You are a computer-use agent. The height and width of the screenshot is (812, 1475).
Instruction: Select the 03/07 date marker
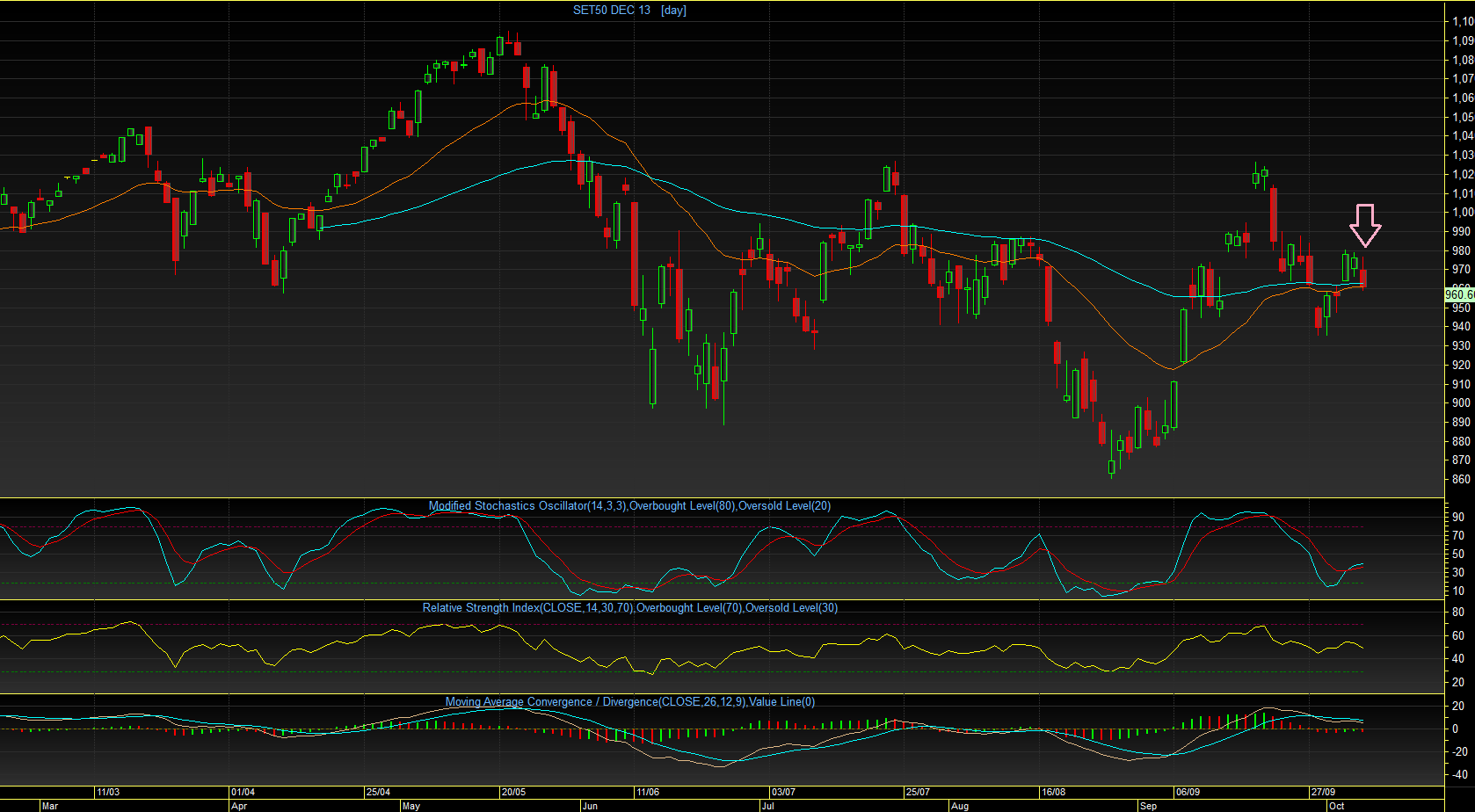click(783, 792)
